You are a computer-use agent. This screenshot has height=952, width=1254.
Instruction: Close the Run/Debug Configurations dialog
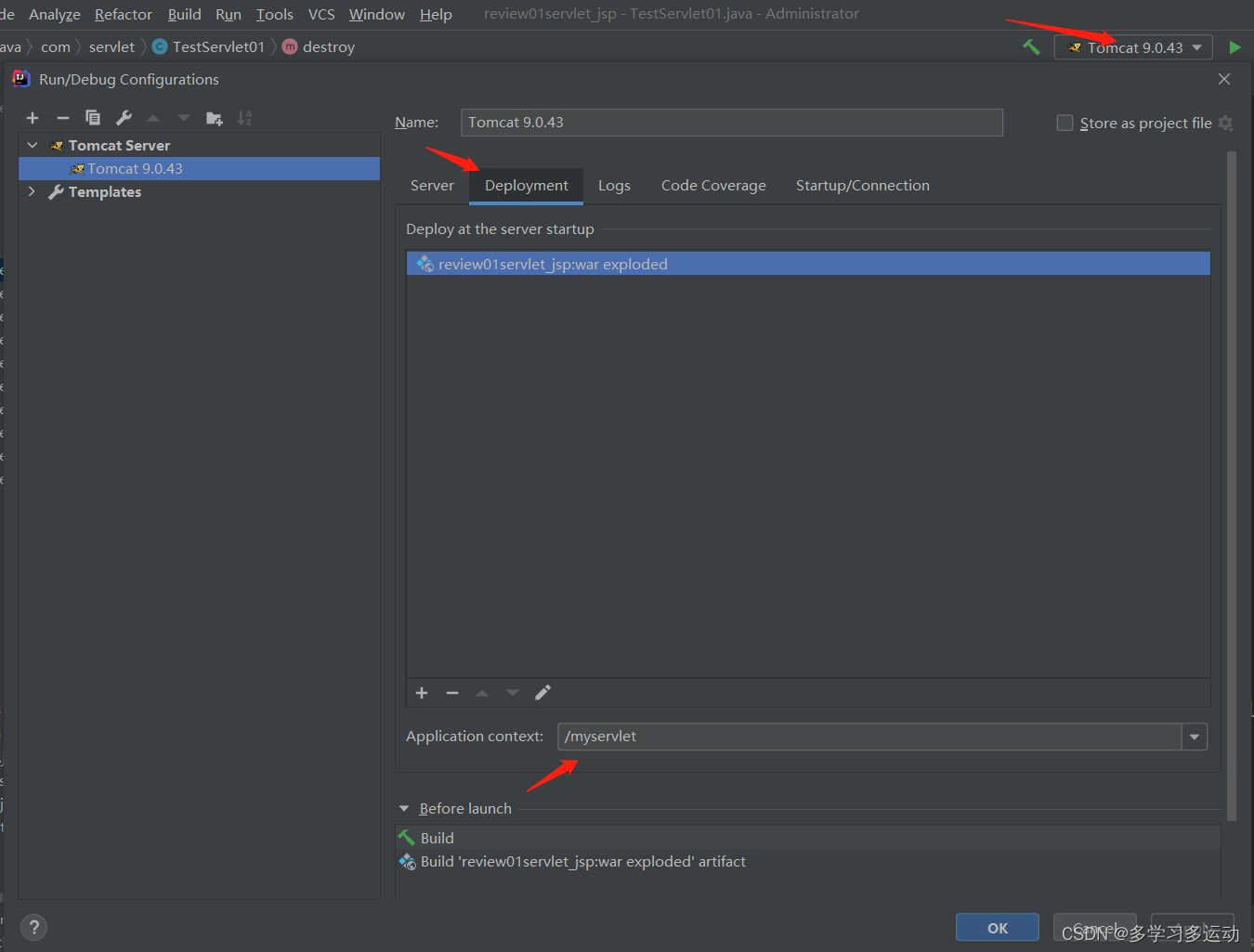(1224, 79)
